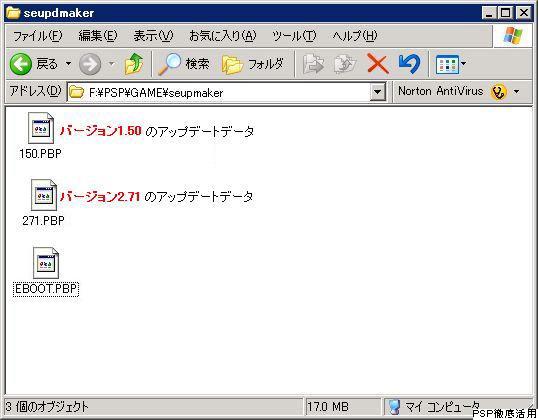Click the address path field
538x420 pixels.
coord(219,92)
